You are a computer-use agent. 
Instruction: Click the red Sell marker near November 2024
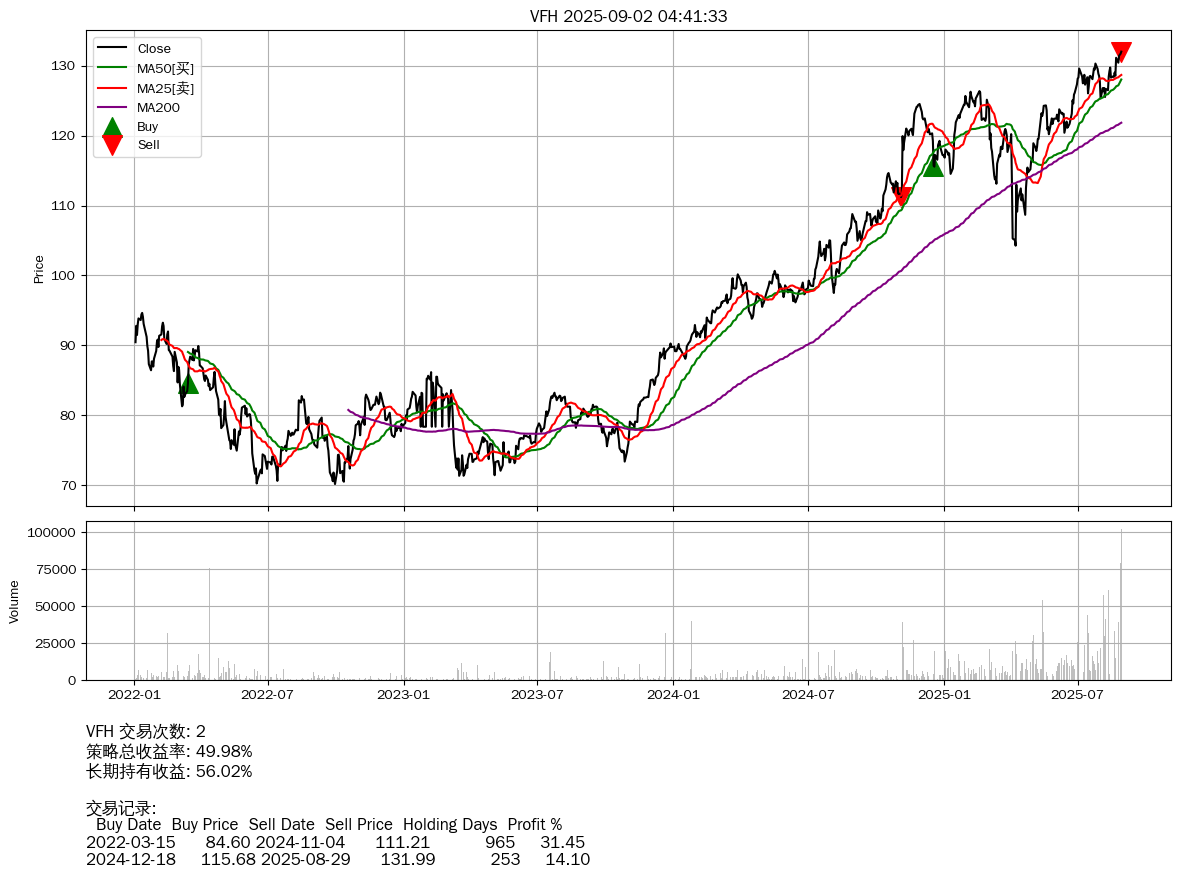(902, 196)
